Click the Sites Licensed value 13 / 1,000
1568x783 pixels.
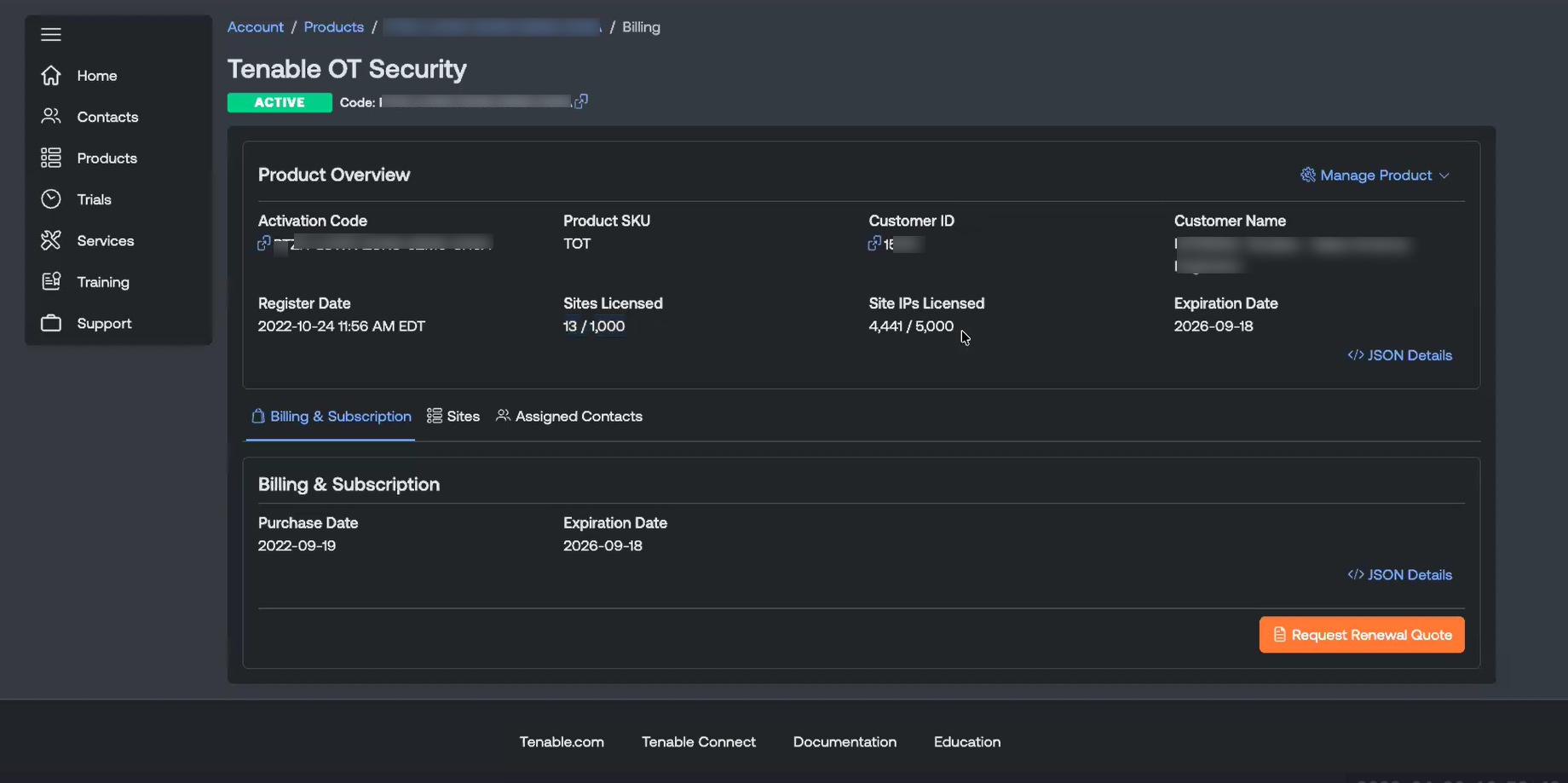click(594, 326)
